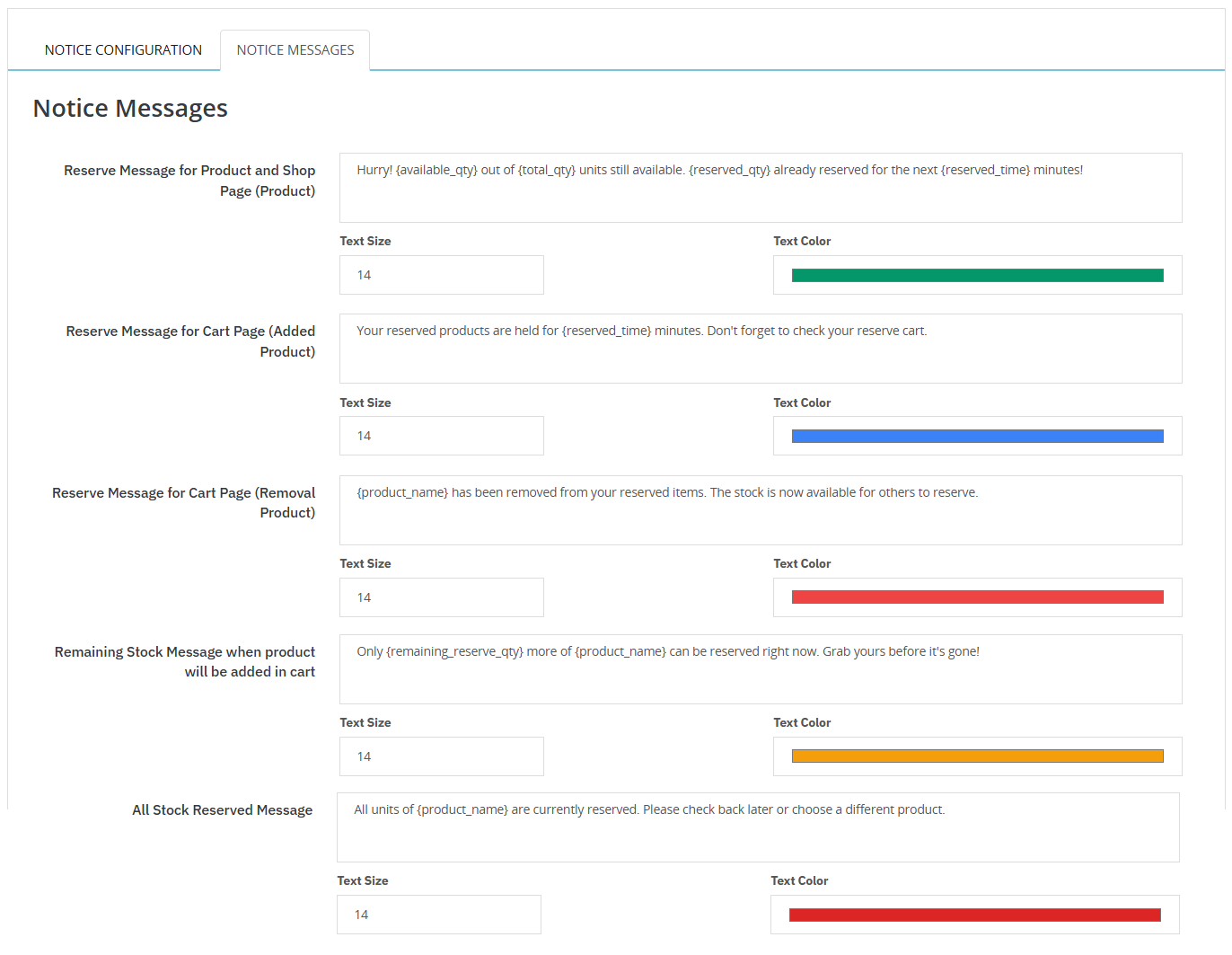Pick the light red Removal message color swatch
This screenshot has height=955, width=1232.
tap(977, 597)
